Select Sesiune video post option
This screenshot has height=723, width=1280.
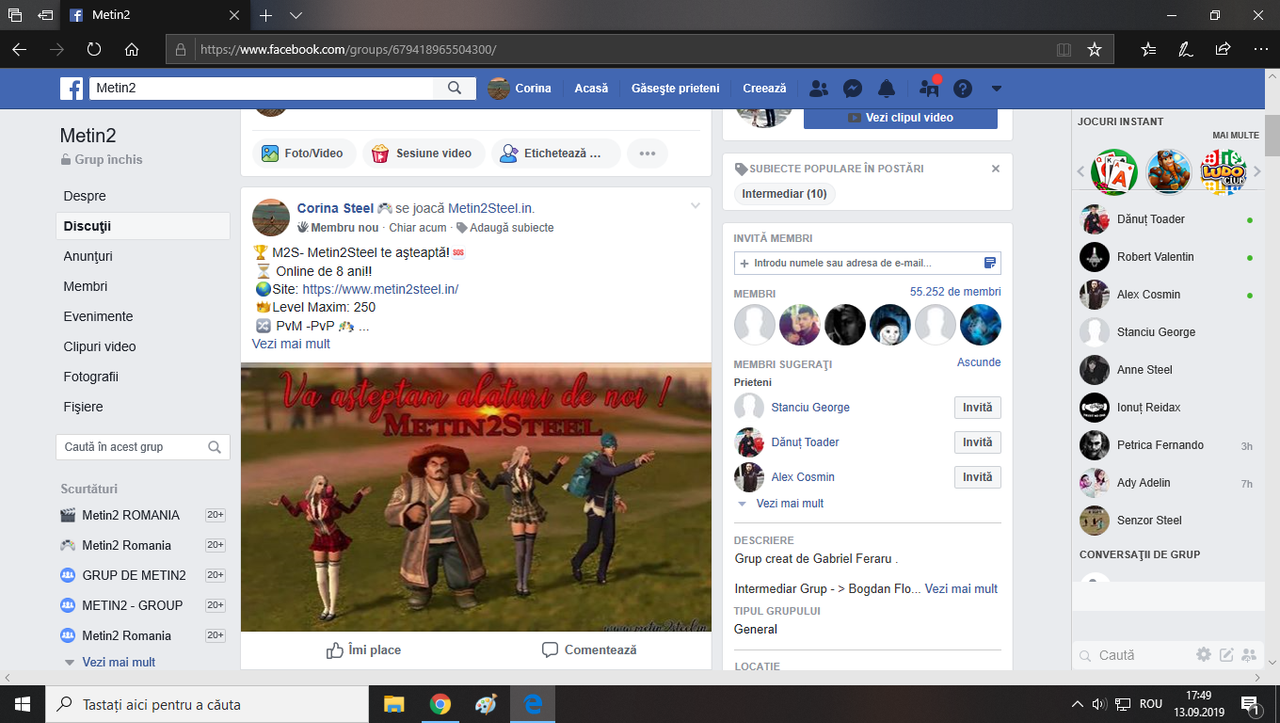click(424, 153)
